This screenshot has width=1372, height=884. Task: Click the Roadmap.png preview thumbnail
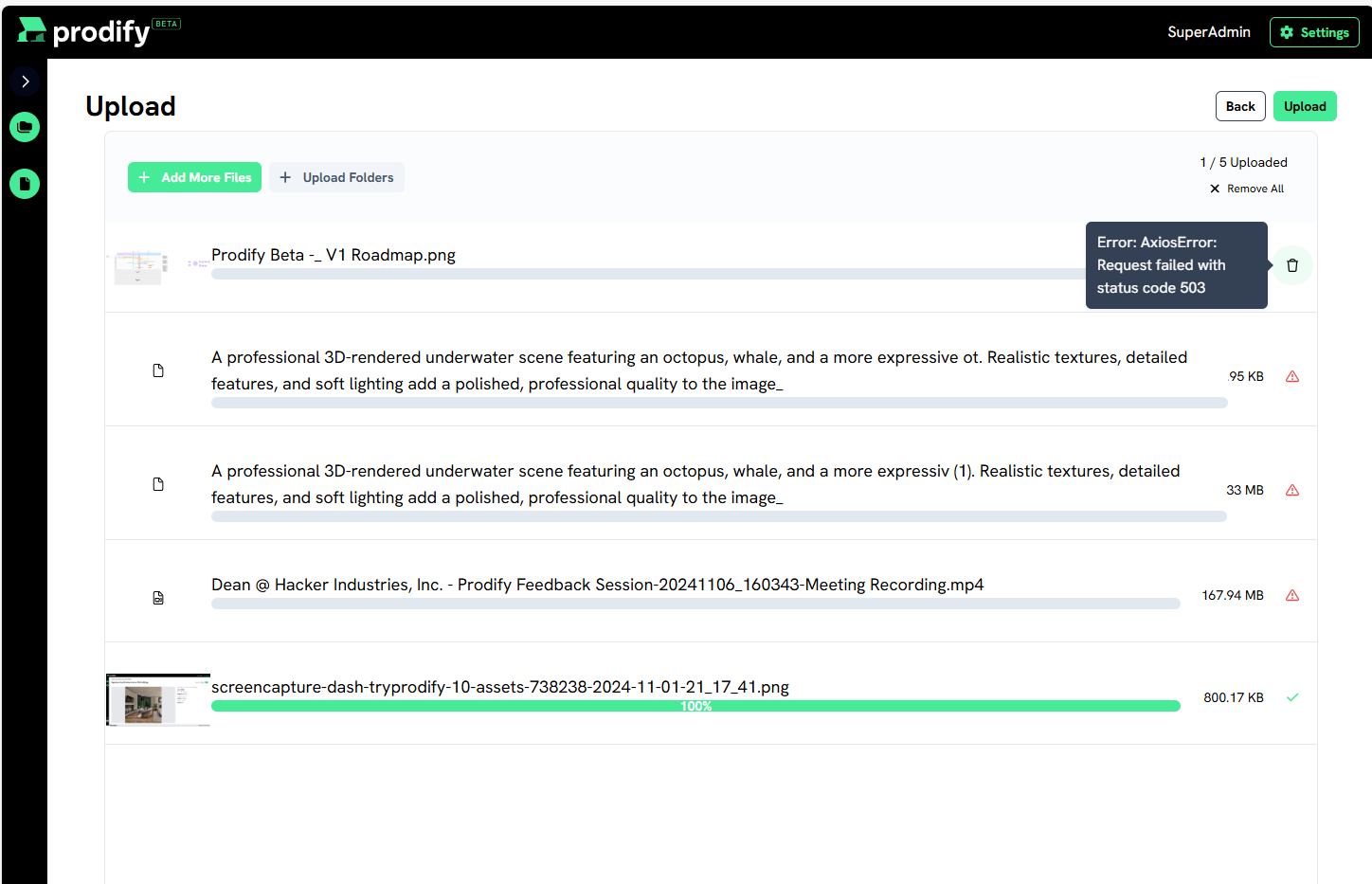pyautogui.click(x=140, y=265)
